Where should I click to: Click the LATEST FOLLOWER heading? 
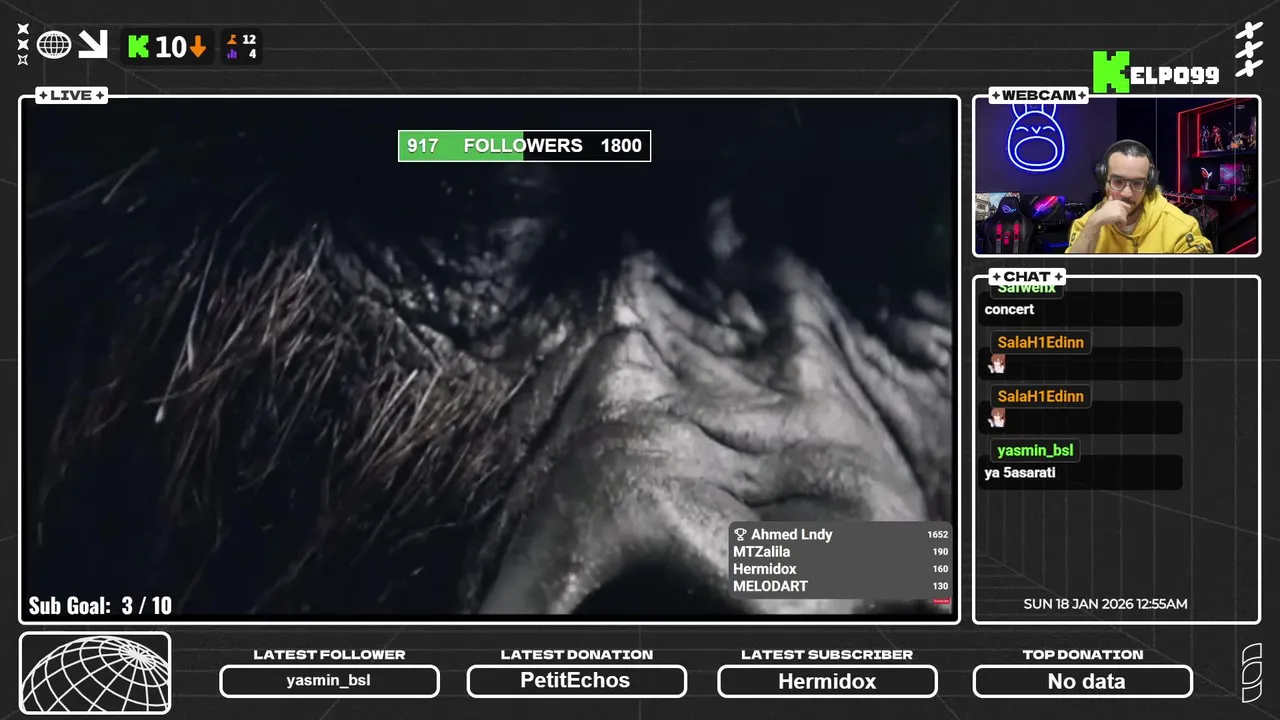329,655
